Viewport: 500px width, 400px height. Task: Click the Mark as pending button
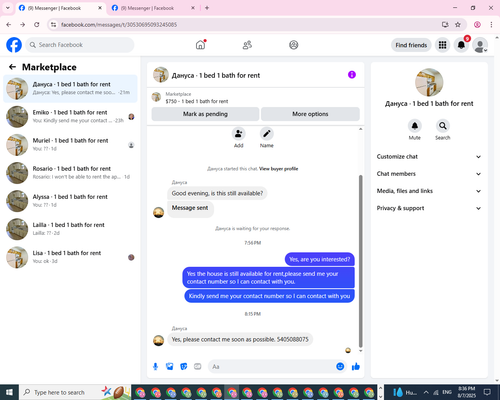pos(205,114)
